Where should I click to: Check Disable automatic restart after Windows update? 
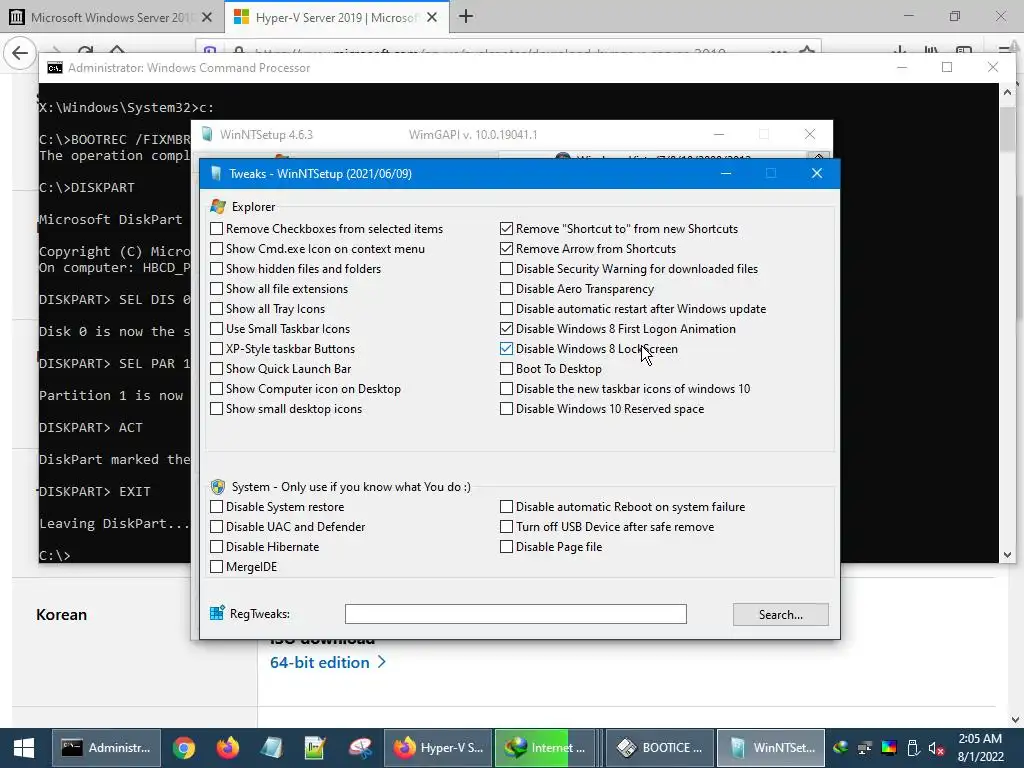(x=506, y=309)
